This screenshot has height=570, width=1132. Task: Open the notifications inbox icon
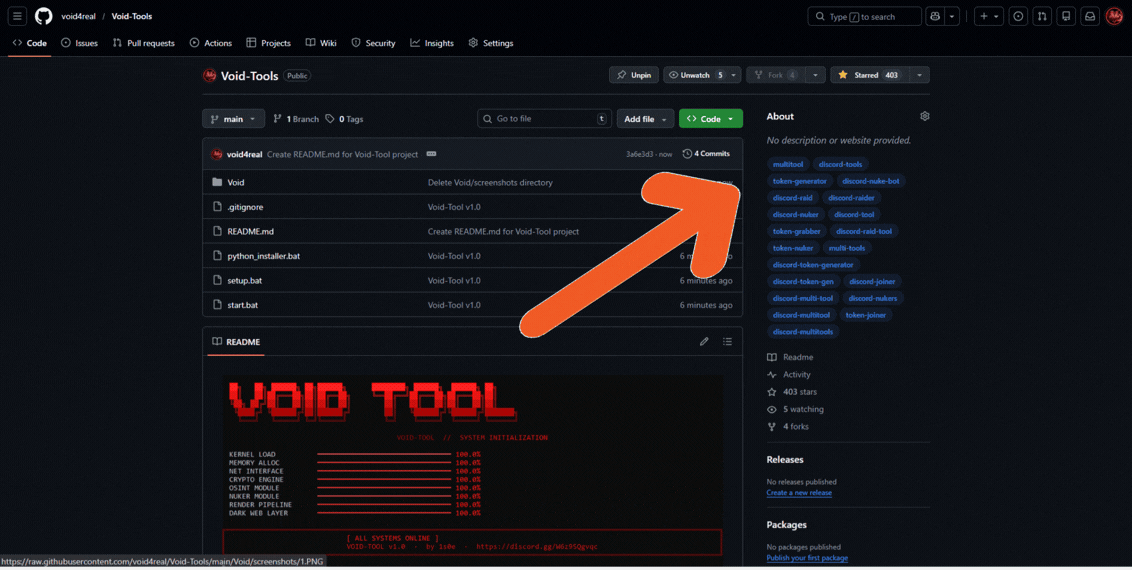1090,16
